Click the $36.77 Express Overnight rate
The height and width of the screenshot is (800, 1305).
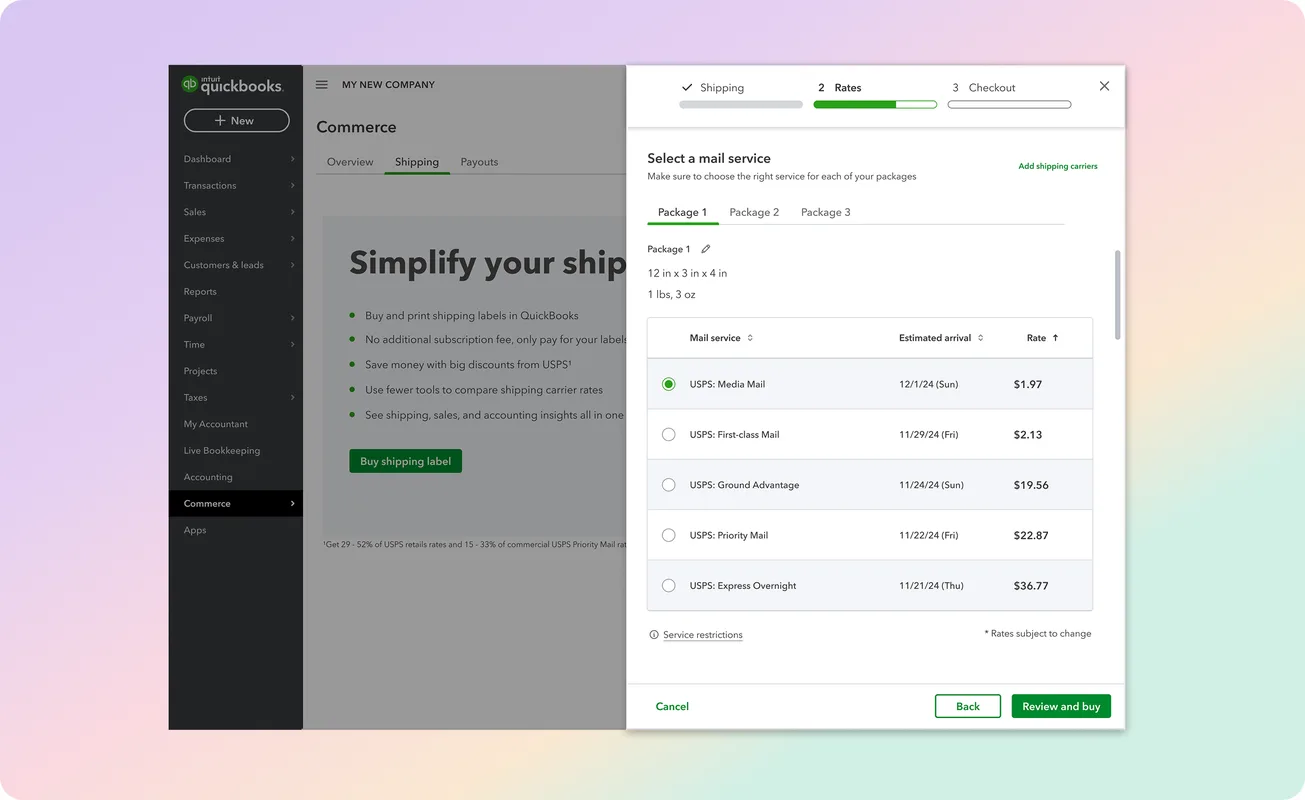(1031, 585)
